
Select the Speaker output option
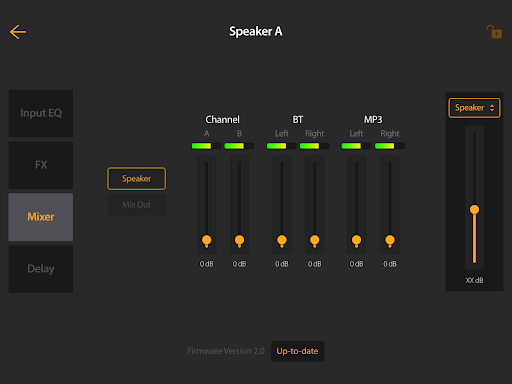coord(136,179)
